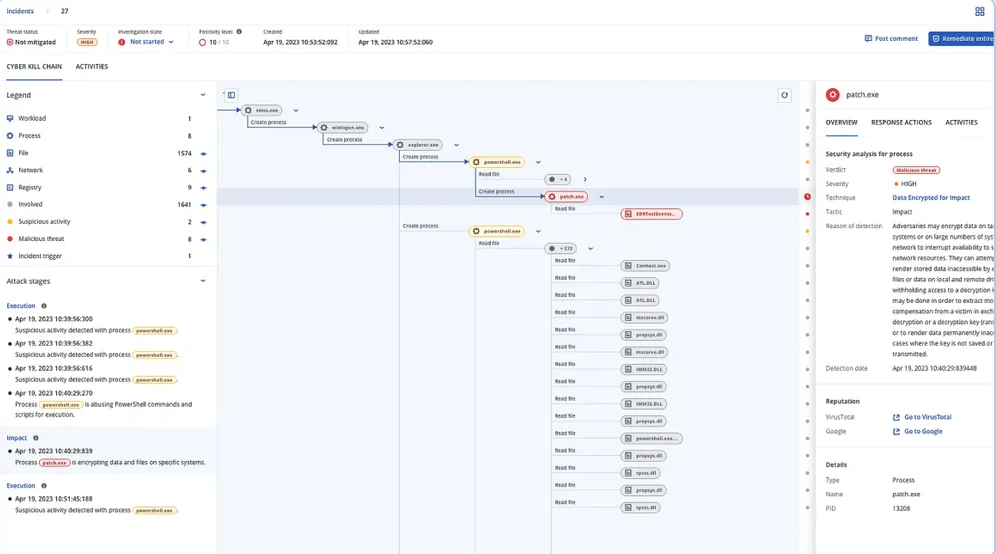Toggle the side panel icon in graph

(x=231, y=95)
